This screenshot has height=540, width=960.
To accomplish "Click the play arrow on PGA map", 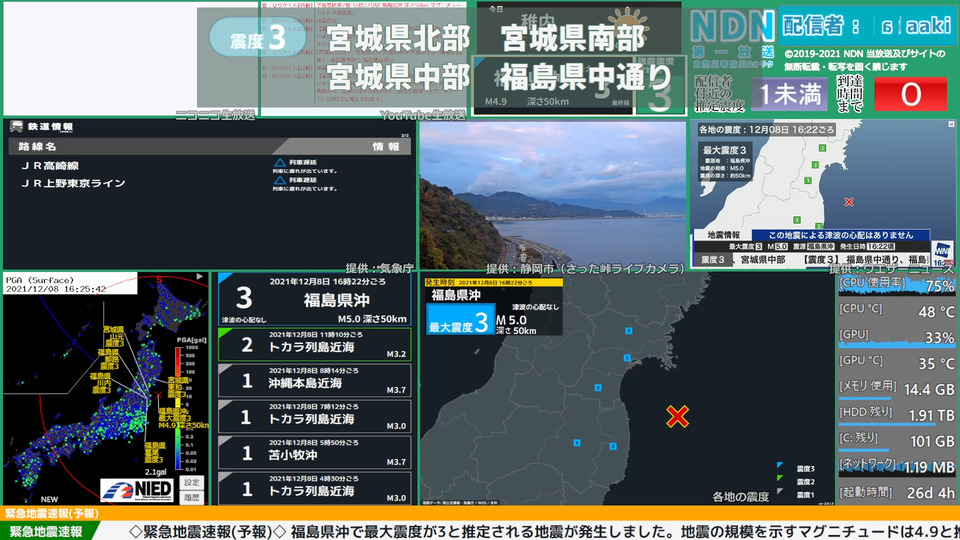I will pyautogui.click(x=200, y=277).
